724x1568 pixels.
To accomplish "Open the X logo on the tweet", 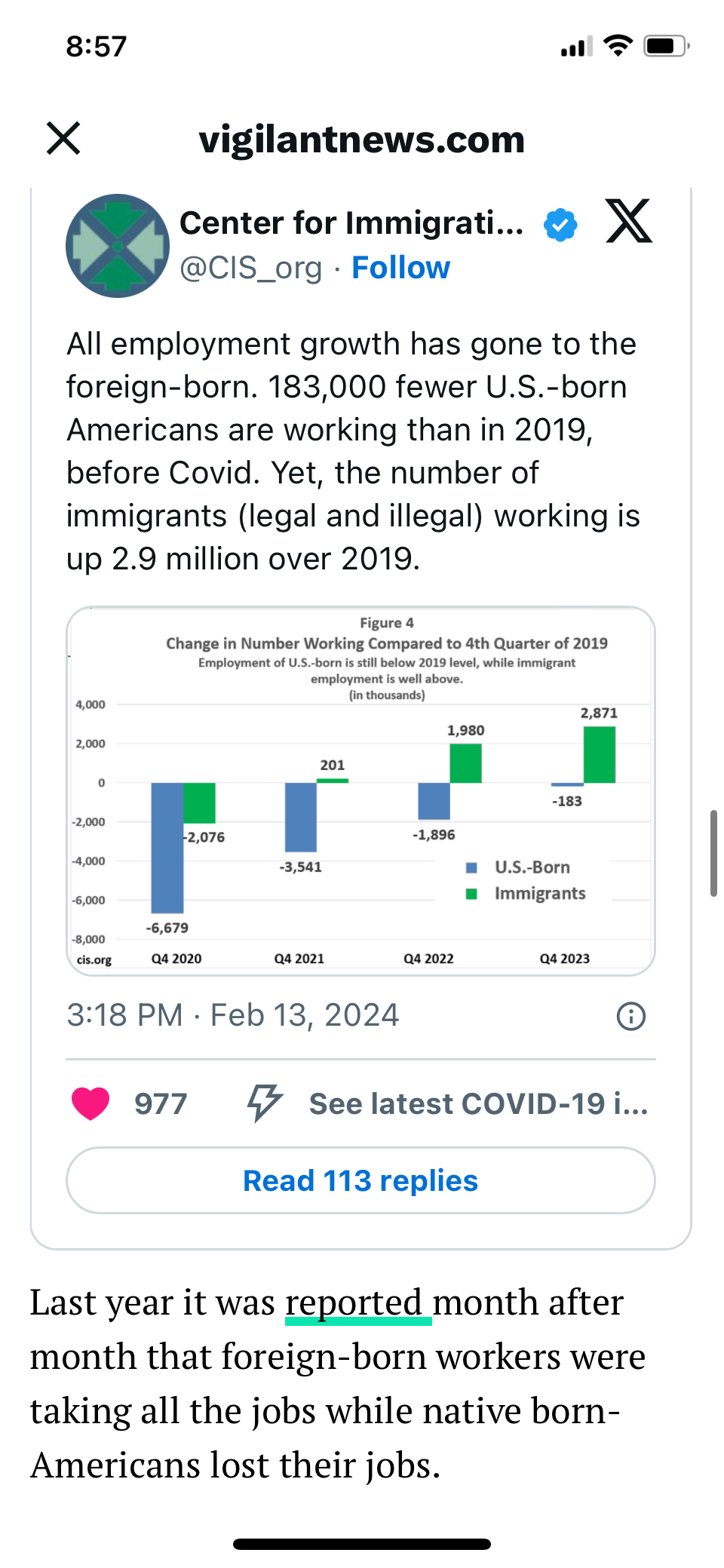I will 628,222.
